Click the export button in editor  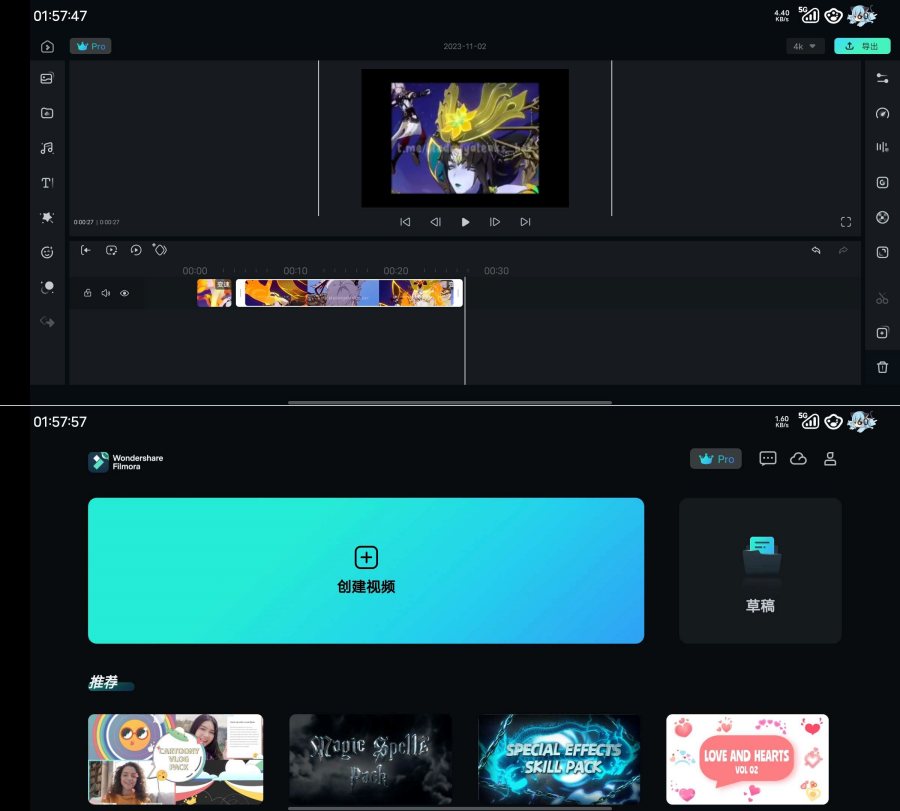[862, 46]
